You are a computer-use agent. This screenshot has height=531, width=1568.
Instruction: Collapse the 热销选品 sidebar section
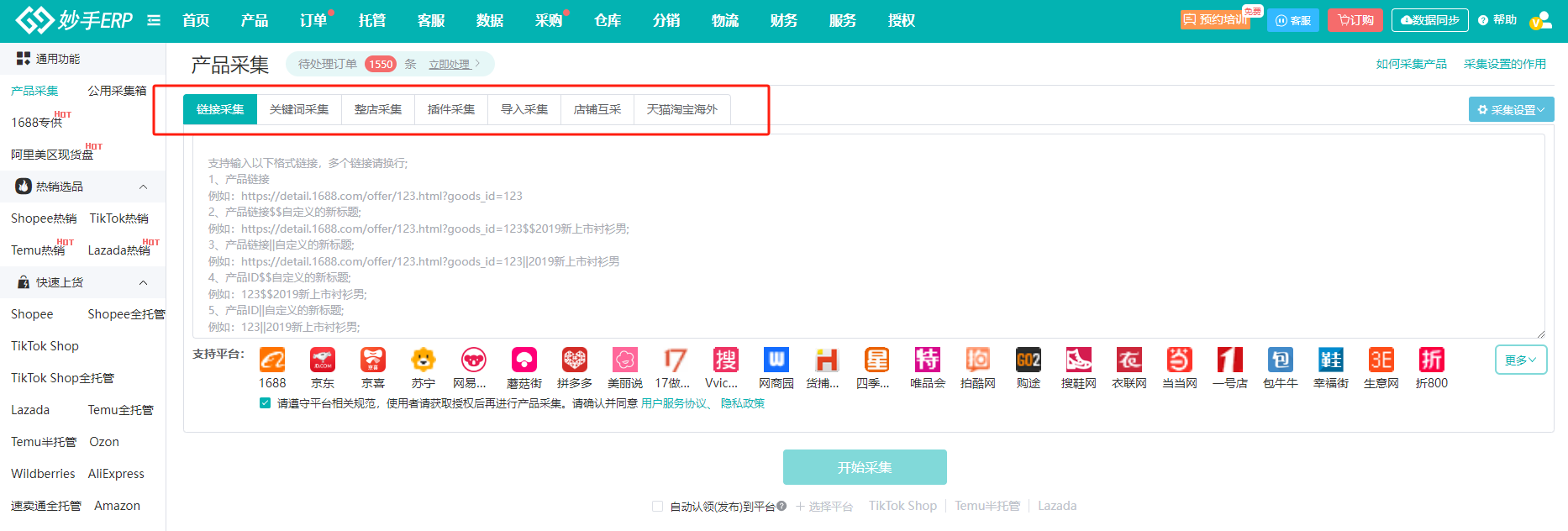(x=143, y=187)
